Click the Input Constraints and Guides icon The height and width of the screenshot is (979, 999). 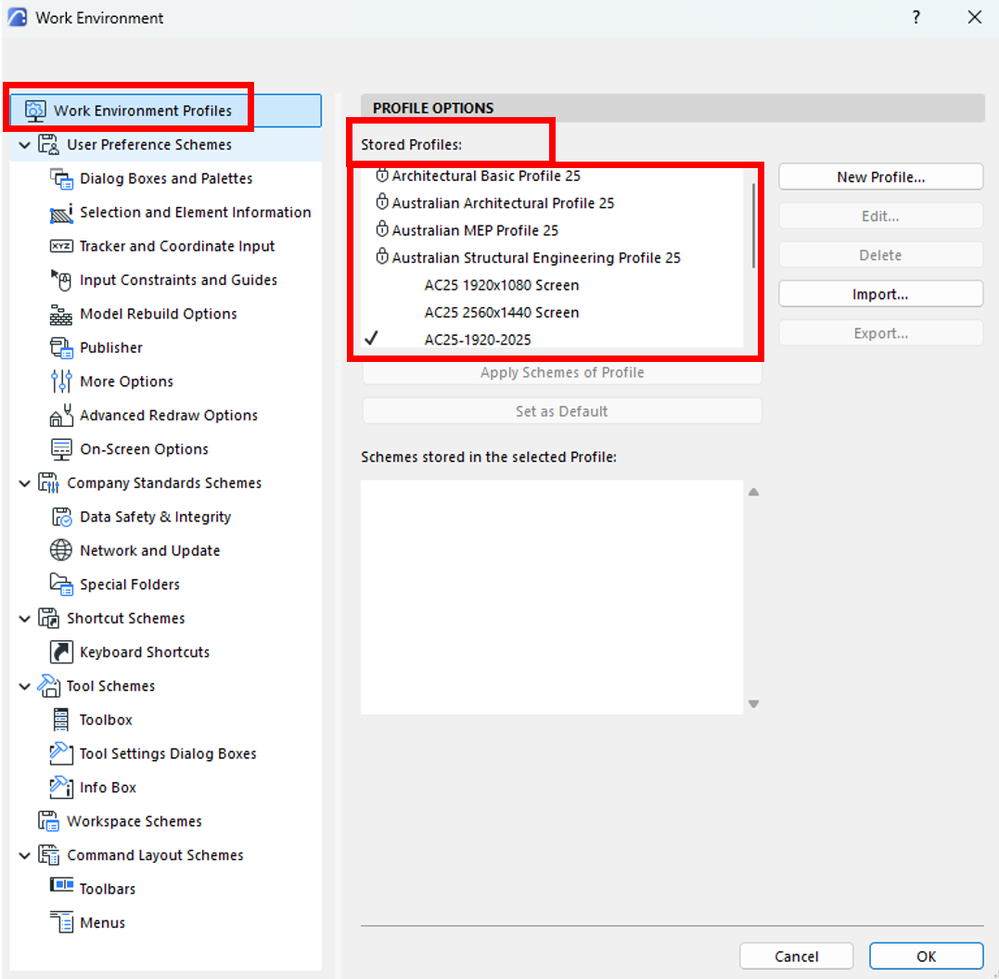(x=61, y=280)
